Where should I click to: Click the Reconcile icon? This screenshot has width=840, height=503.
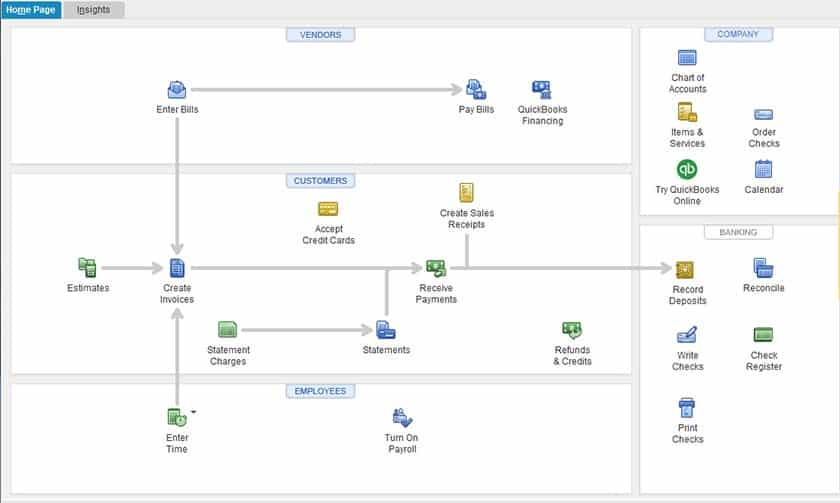click(763, 268)
